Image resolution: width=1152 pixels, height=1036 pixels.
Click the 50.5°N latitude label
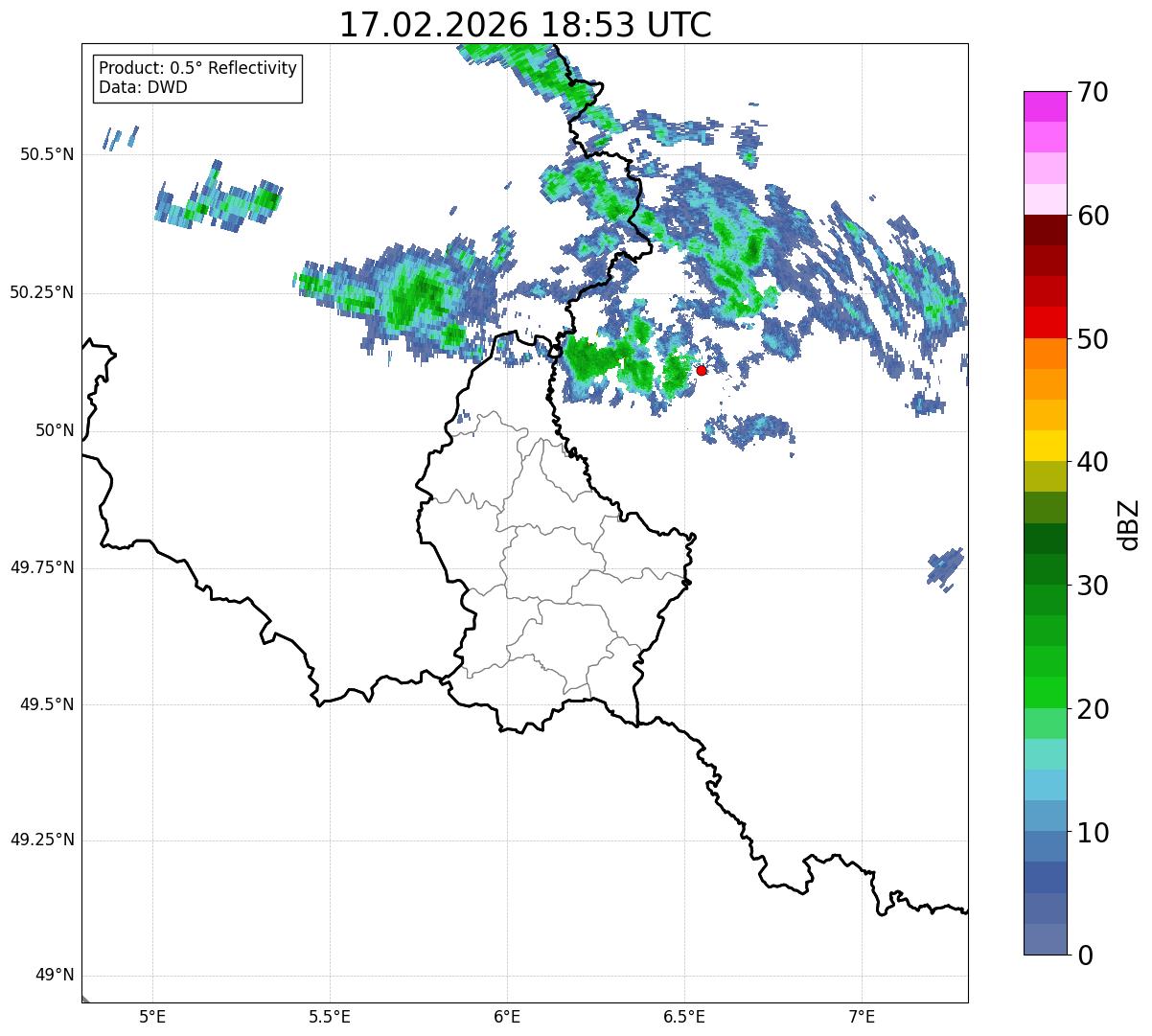(47, 154)
